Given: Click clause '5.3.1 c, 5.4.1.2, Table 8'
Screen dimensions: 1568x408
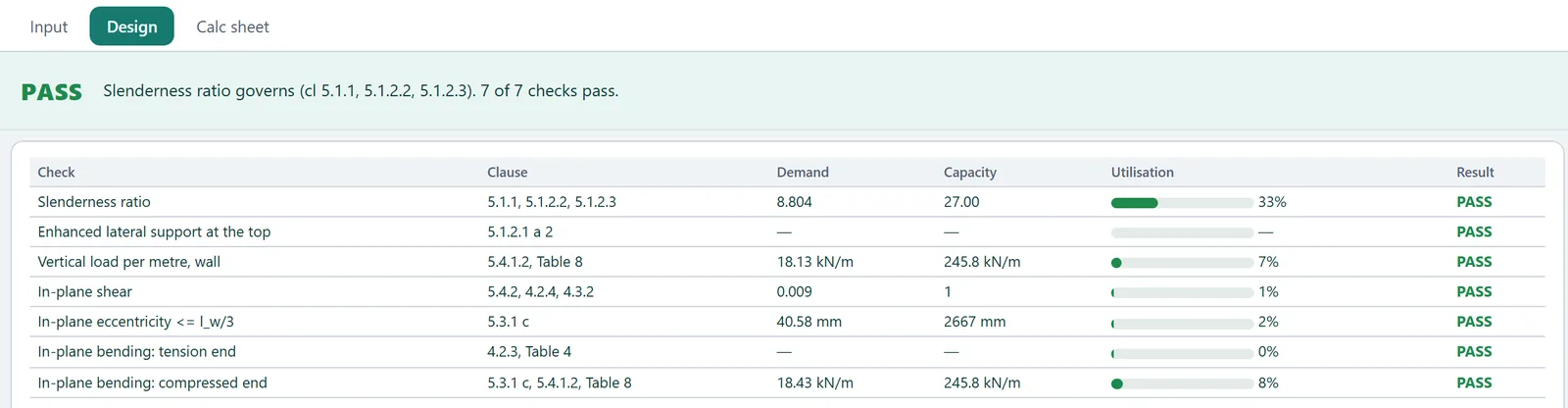Looking at the screenshot, I should pyautogui.click(x=560, y=382).
